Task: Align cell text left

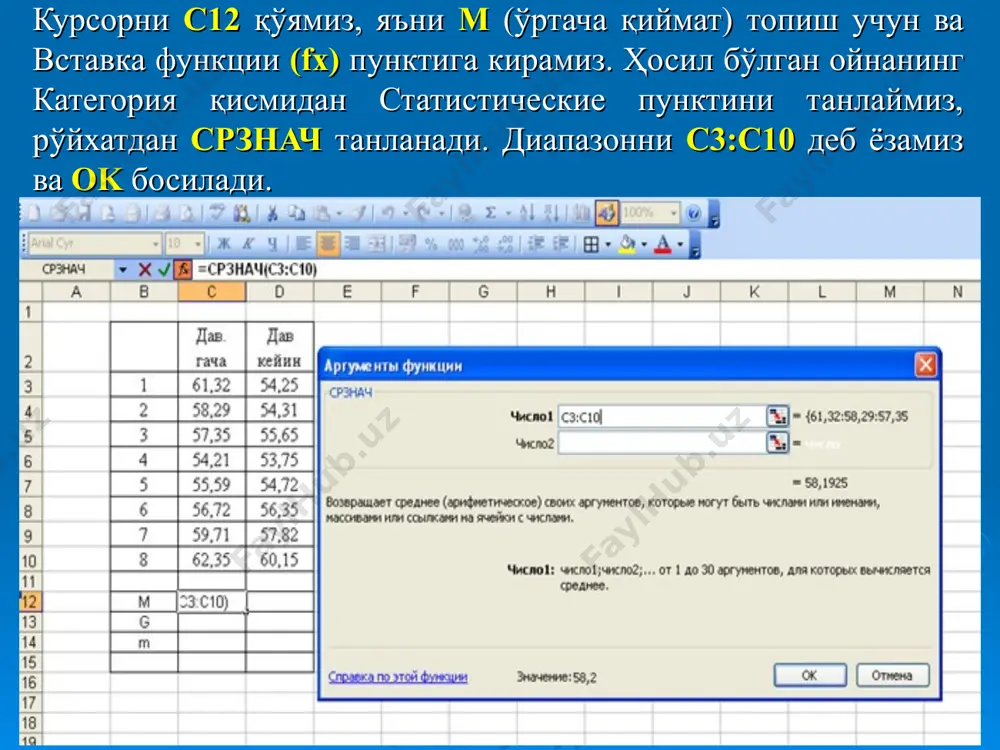Action: (x=304, y=243)
